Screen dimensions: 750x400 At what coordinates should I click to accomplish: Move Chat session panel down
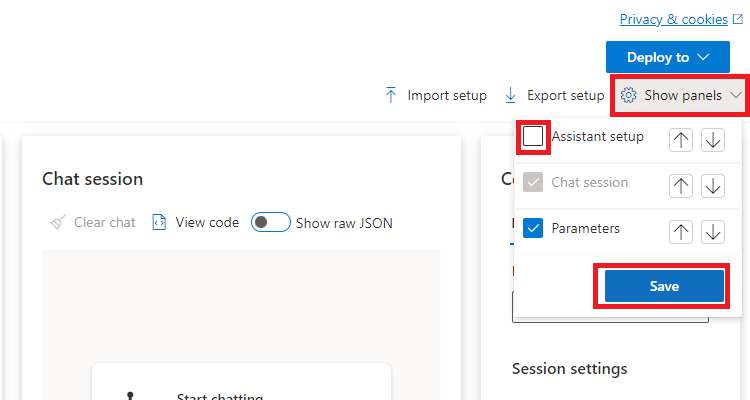pos(713,186)
